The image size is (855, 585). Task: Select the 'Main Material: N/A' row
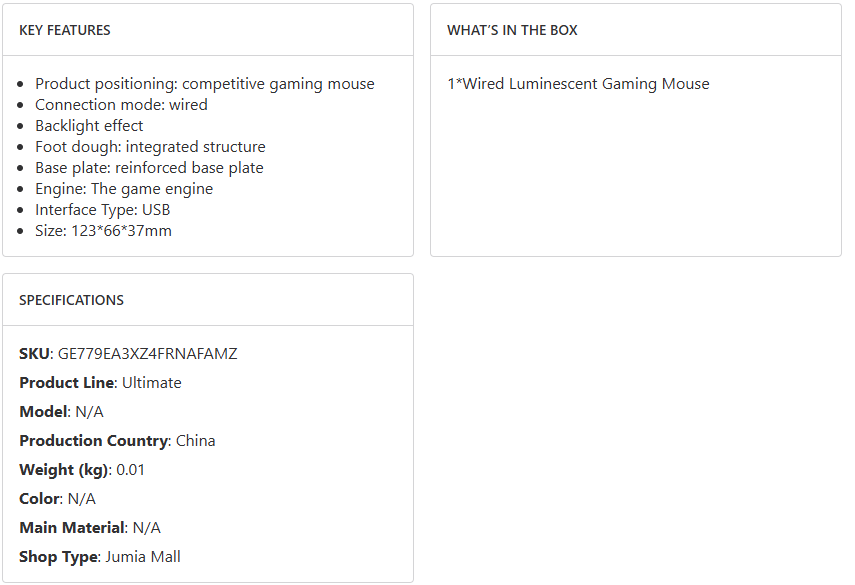[90, 528]
